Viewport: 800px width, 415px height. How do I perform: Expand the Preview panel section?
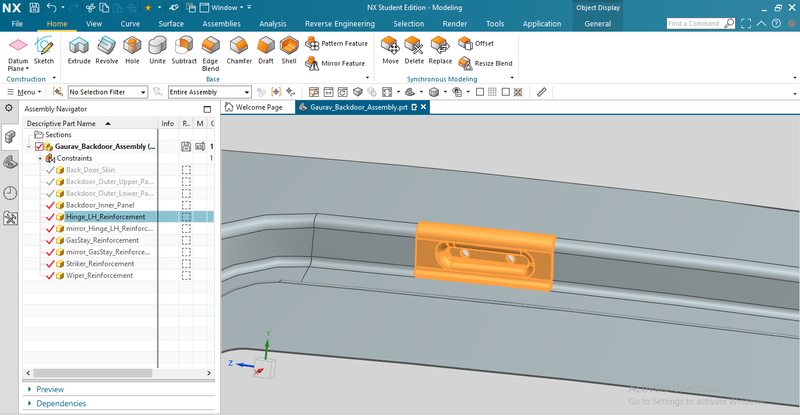(29, 389)
